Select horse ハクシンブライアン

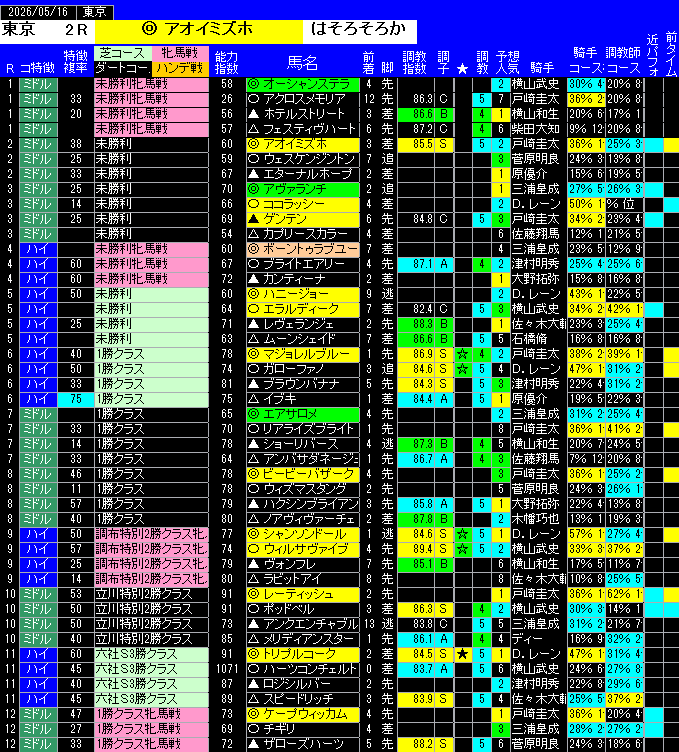tap(303, 504)
